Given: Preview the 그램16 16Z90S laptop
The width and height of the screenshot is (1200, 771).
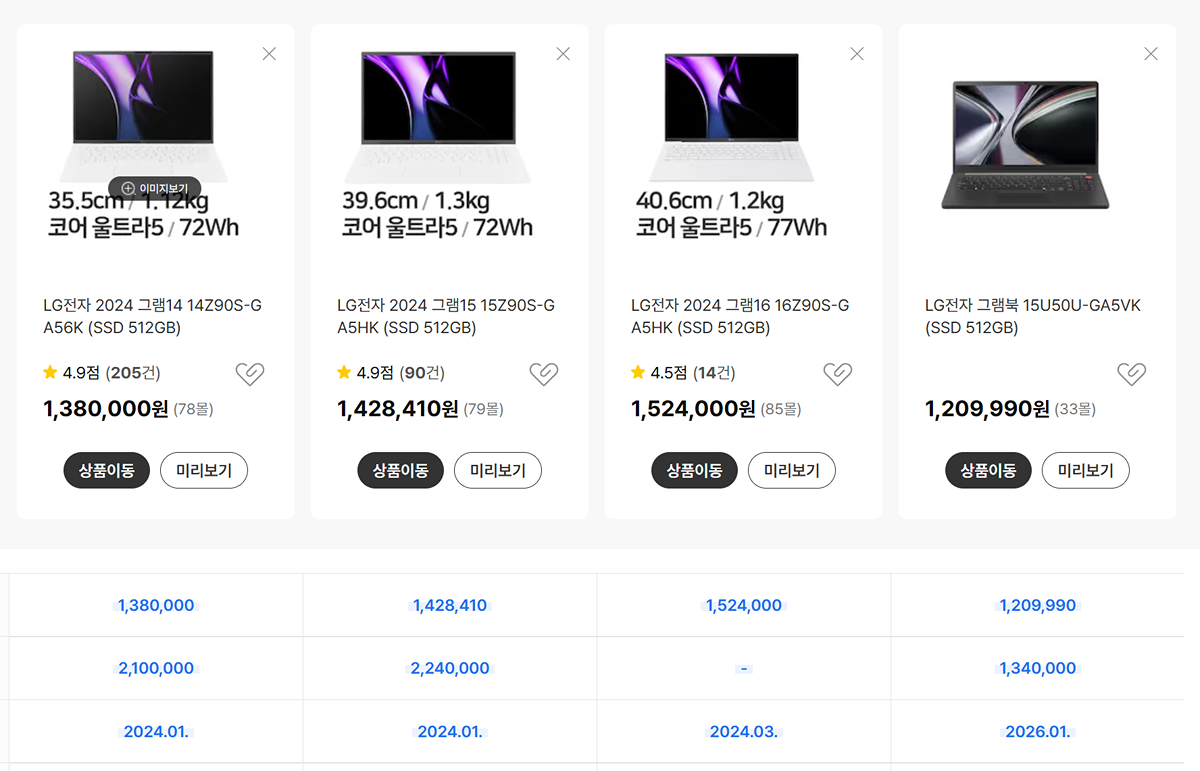Looking at the screenshot, I should point(792,471).
